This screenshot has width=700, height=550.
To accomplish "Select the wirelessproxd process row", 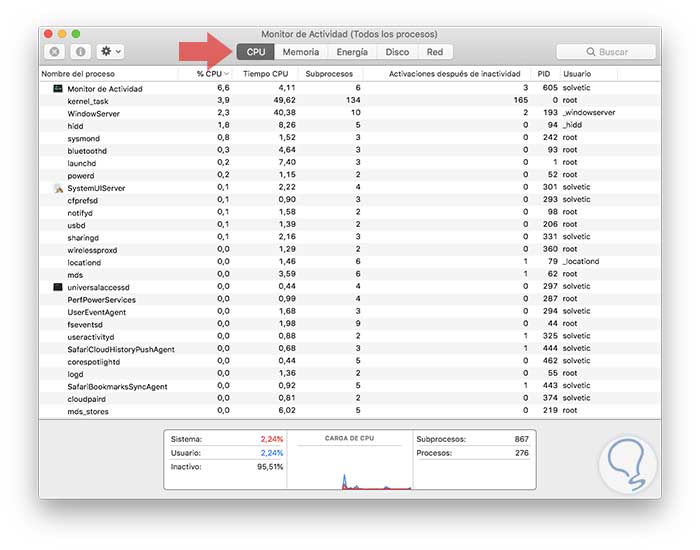I will click(x=350, y=250).
